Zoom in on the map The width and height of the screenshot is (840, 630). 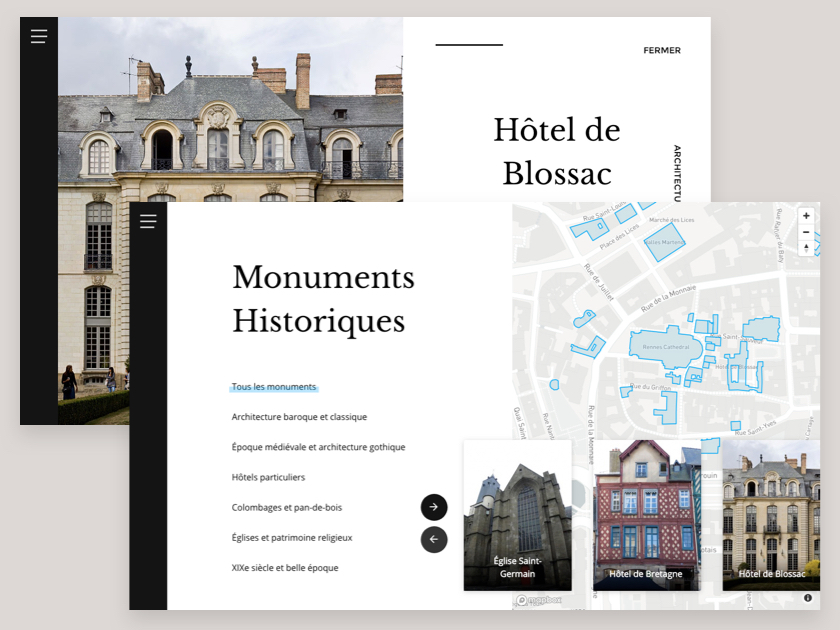tap(806, 215)
